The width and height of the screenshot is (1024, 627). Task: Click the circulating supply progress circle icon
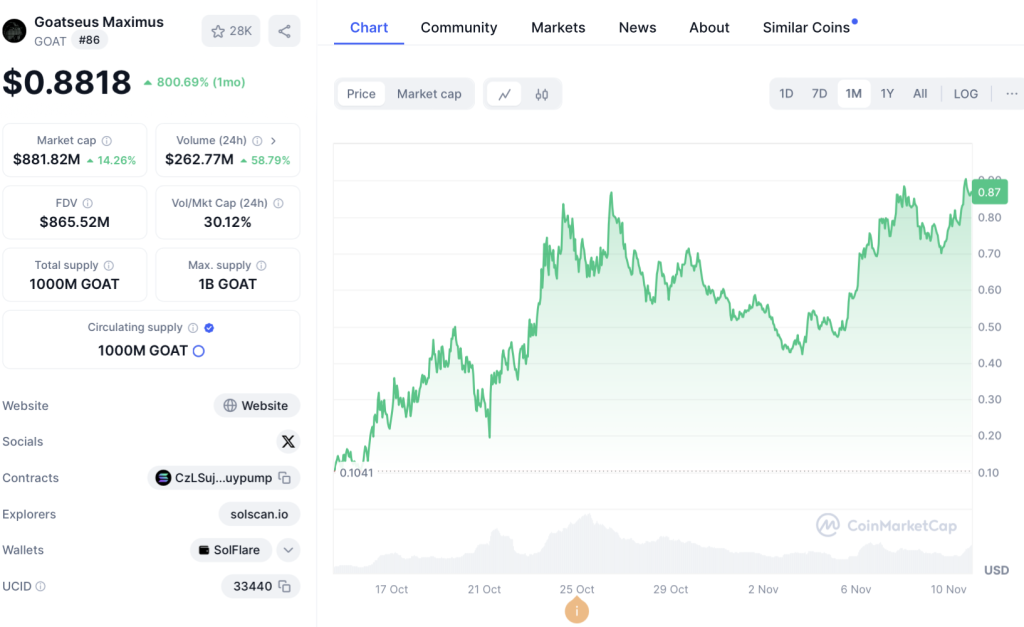[199, 351]
